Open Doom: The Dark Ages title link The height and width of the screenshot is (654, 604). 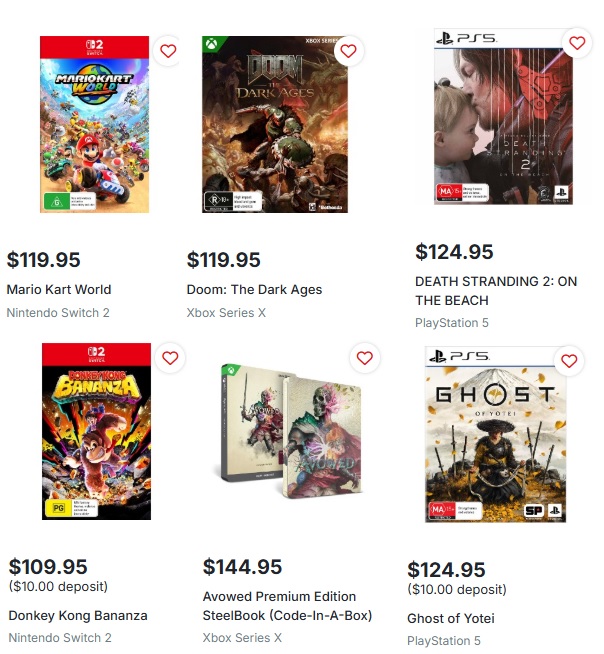254,289
